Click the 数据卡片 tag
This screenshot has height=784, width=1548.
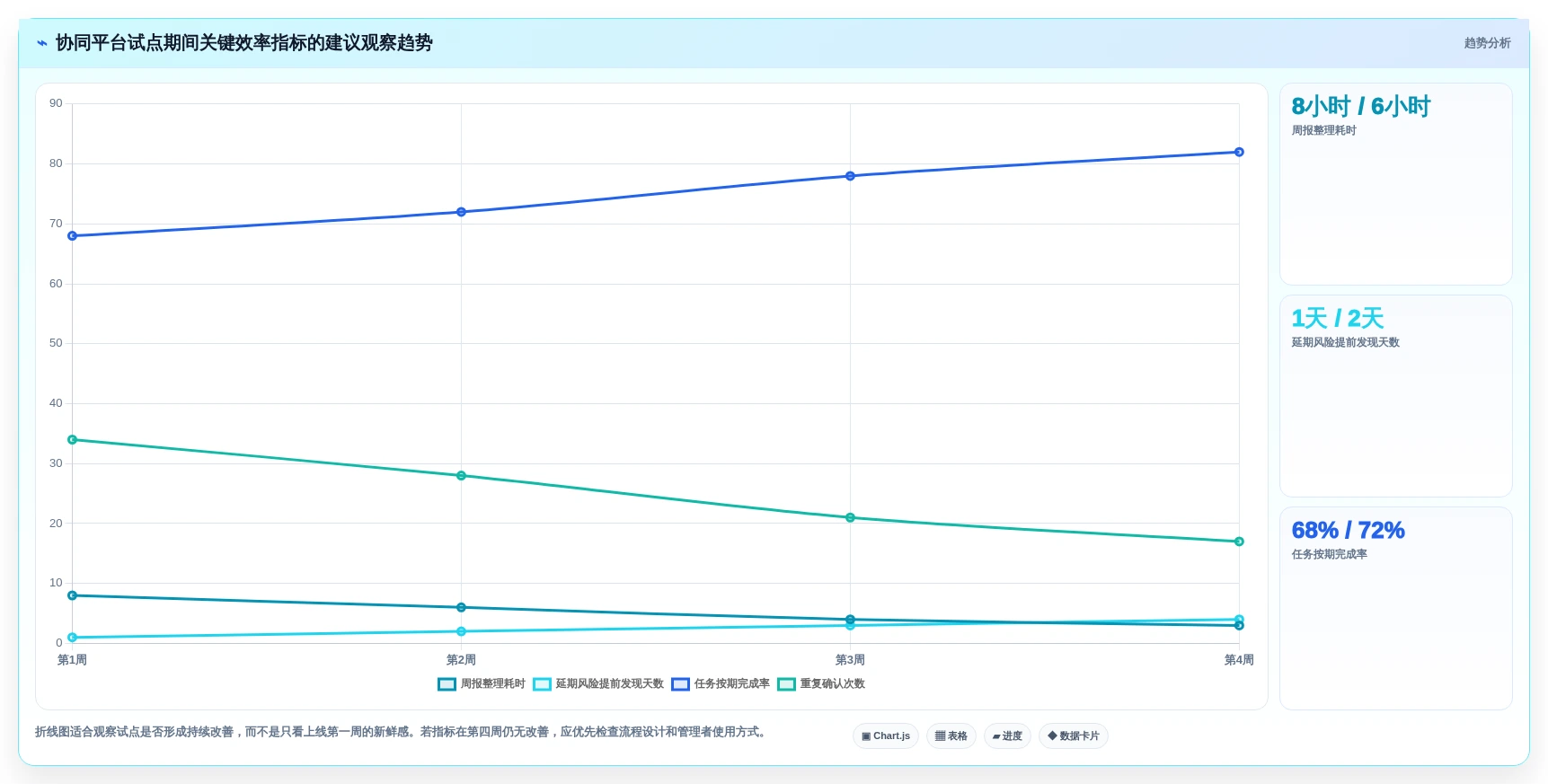pos(1074,736)
